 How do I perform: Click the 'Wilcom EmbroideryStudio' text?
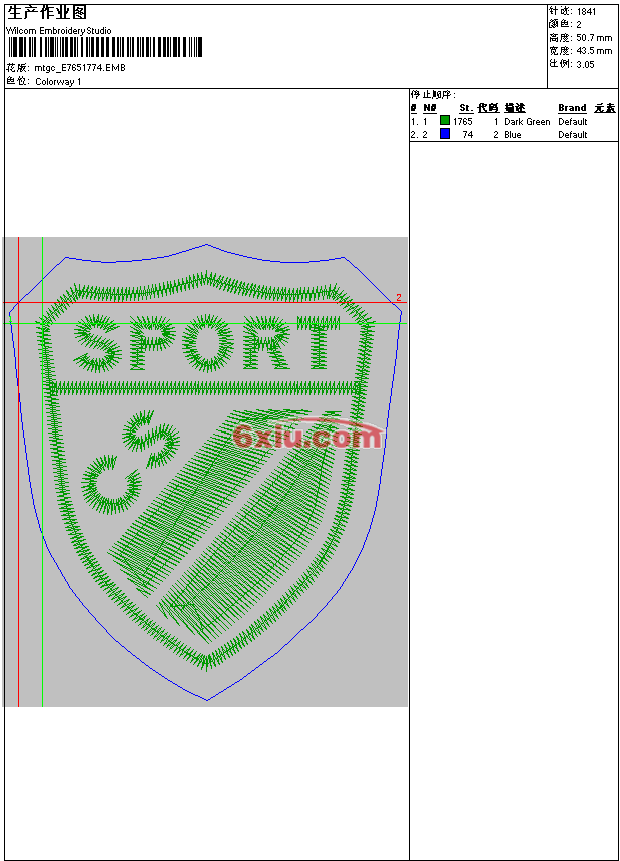[59, 31]
